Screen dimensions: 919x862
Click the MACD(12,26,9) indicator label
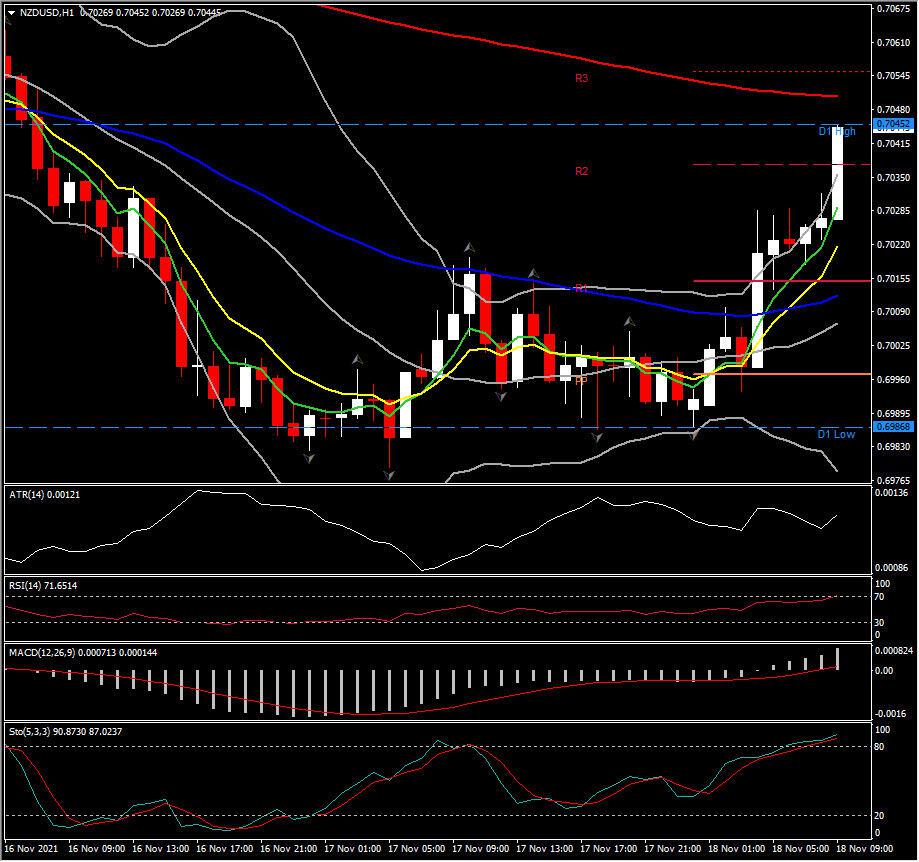click(83, 652)
